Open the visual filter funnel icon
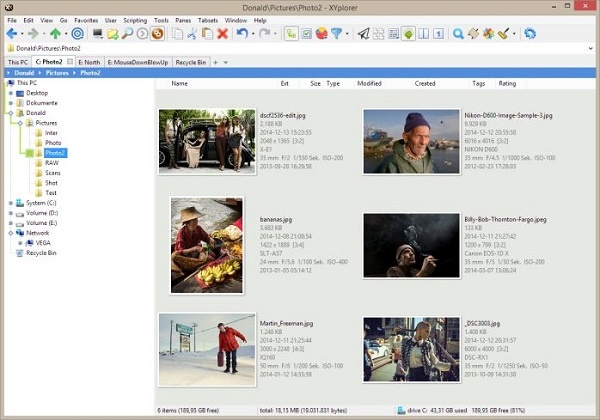The image size is (600, 420). (338, 33)
